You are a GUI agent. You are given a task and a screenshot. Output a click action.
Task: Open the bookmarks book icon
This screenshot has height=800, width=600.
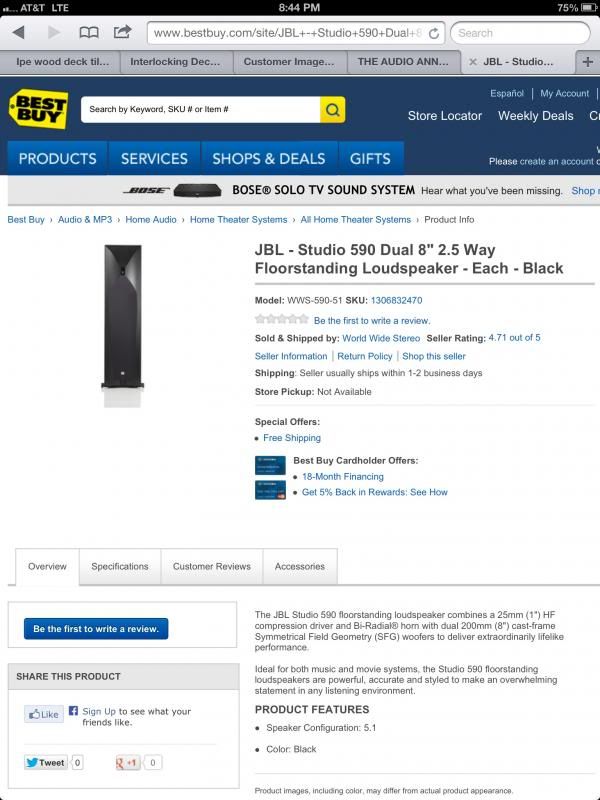click(x=89, y=33)
